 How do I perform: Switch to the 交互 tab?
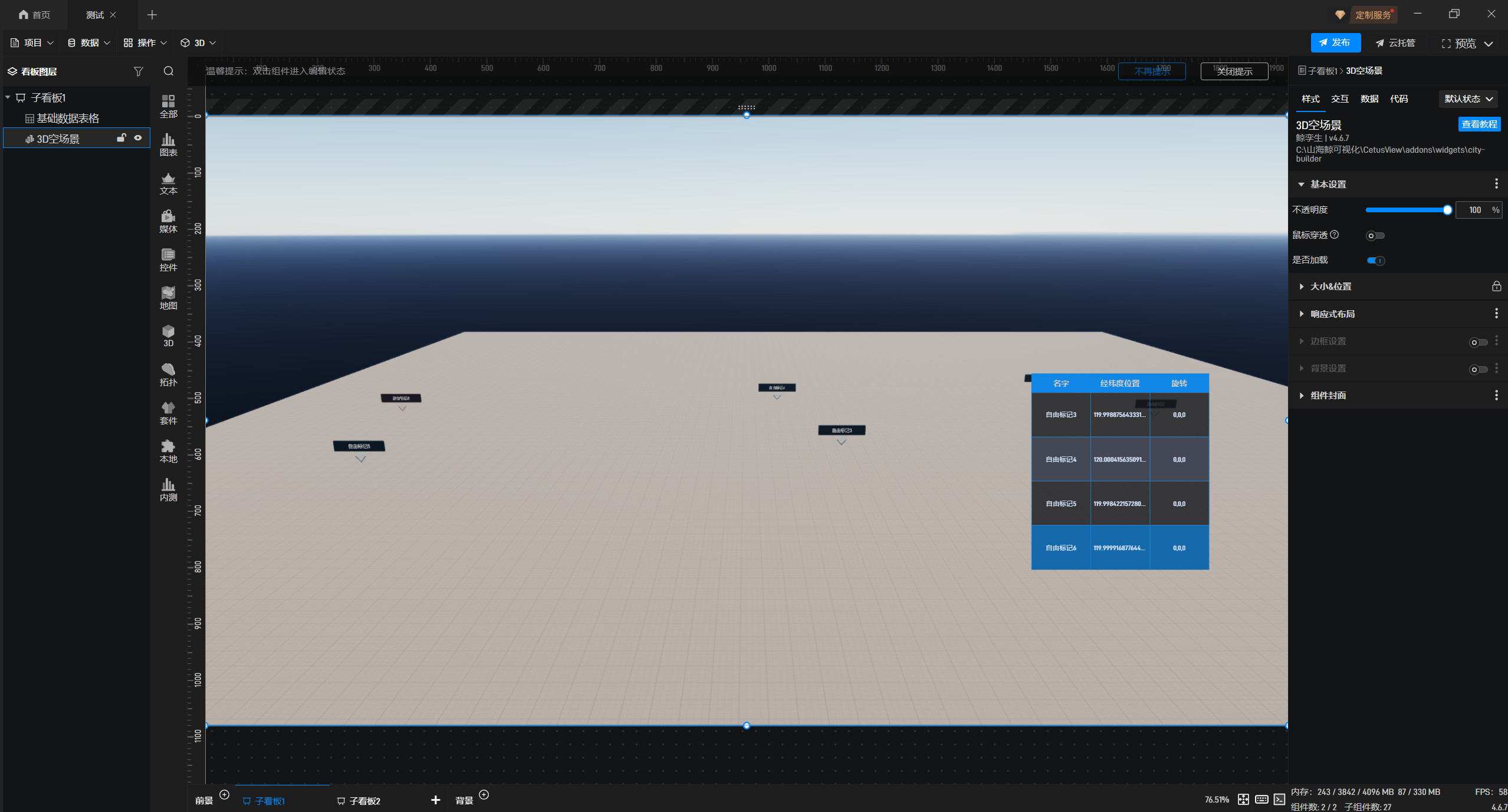(x=1339, y=99)
